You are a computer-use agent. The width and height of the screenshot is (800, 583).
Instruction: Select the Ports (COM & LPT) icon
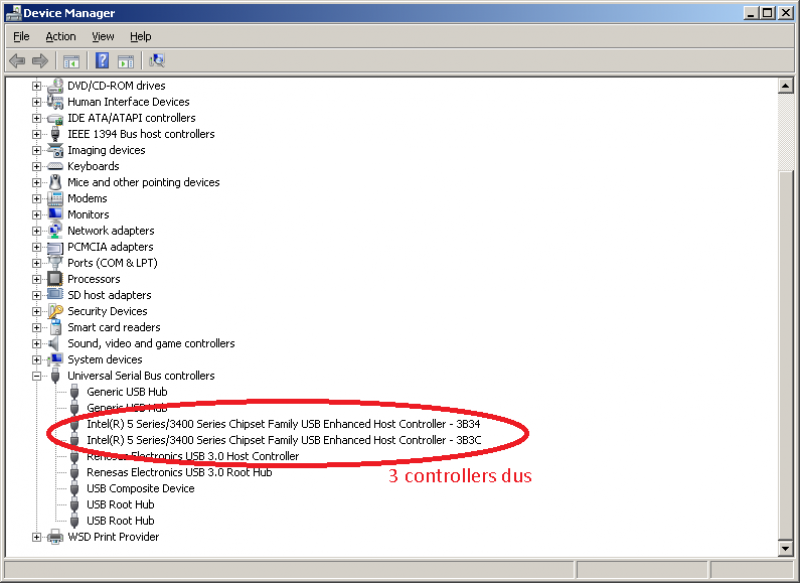[55, 263]
